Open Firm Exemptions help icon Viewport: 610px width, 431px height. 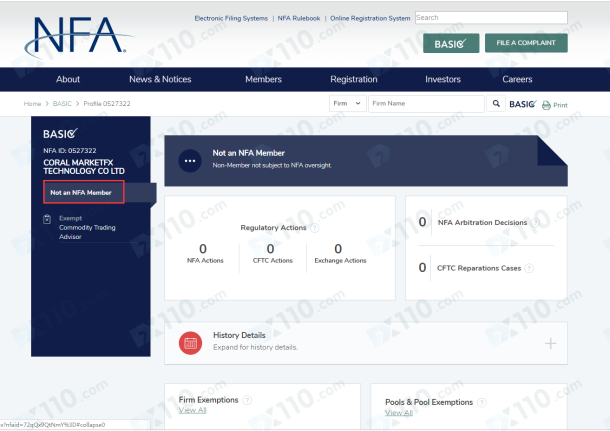(247, 400)
